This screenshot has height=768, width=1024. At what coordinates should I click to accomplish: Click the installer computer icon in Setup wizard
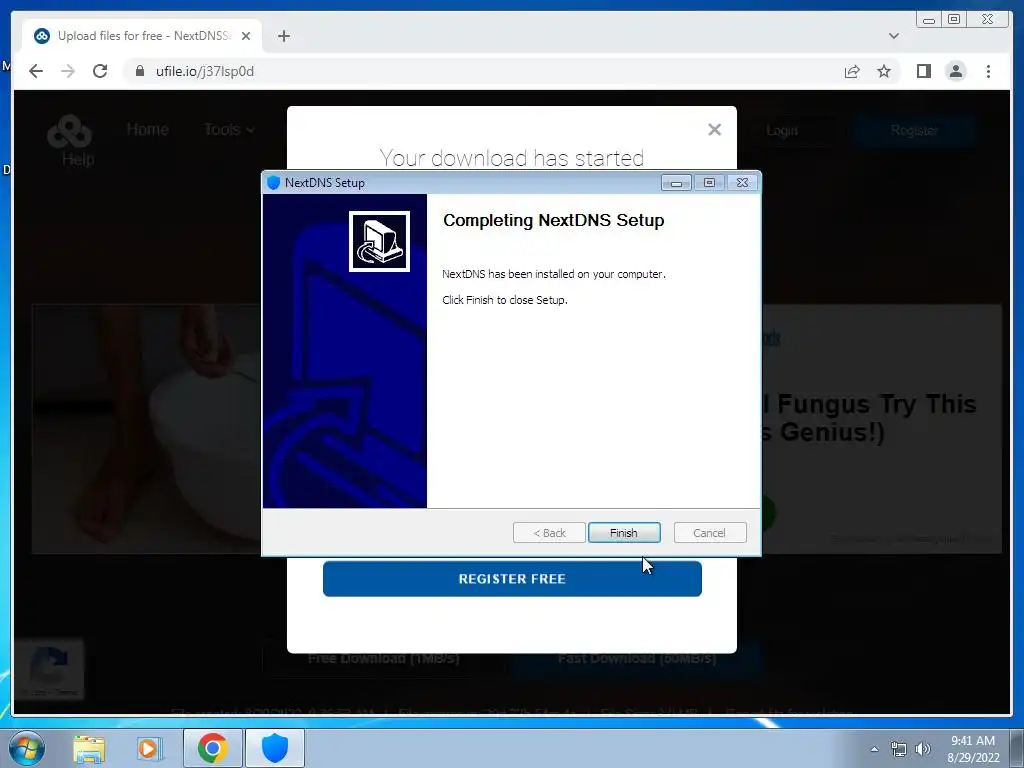(x=379, y=241)
